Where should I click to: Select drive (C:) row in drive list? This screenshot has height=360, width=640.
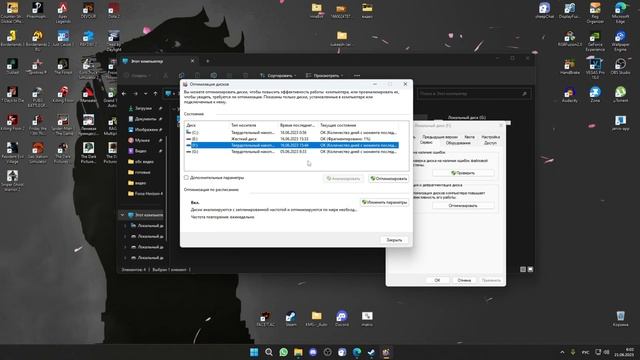292,133
